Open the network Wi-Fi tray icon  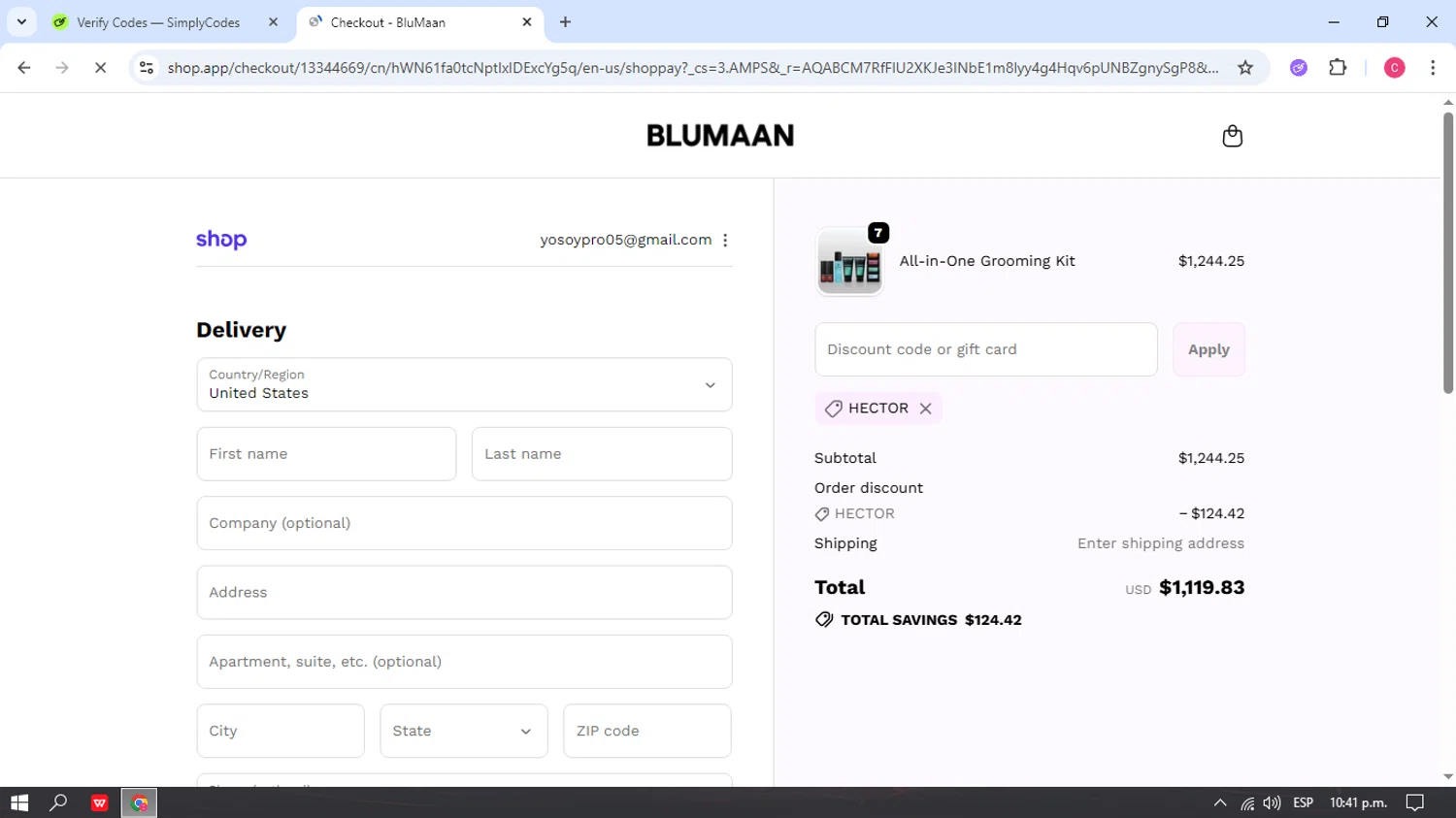coord(1247,802)
